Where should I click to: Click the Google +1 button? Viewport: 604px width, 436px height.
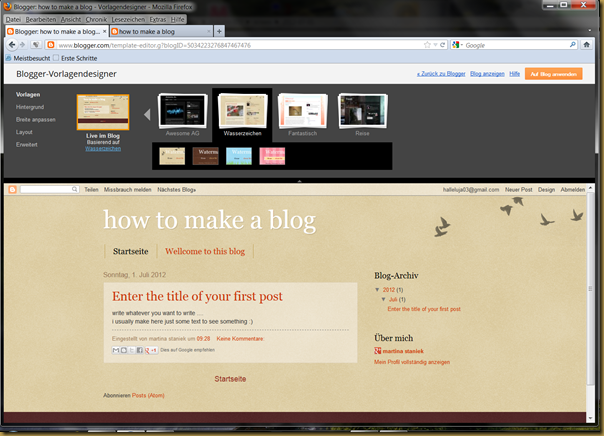tap(151, 350)
